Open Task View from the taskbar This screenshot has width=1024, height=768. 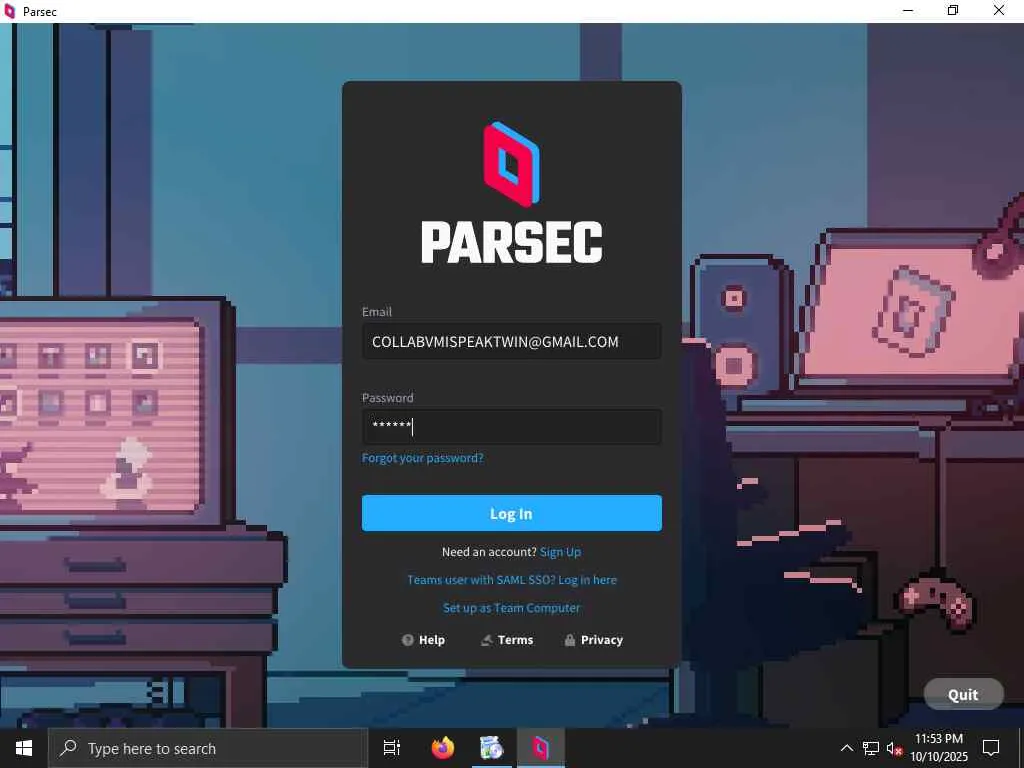[392, 748]
